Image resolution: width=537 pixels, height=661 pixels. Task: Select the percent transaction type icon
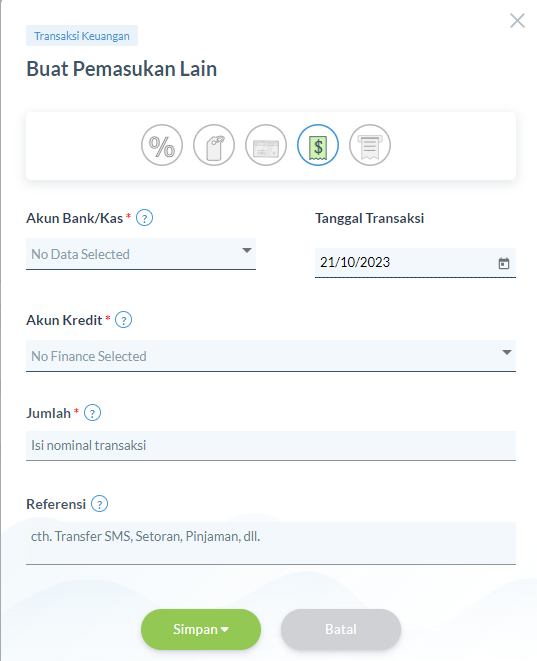point(162,145)
